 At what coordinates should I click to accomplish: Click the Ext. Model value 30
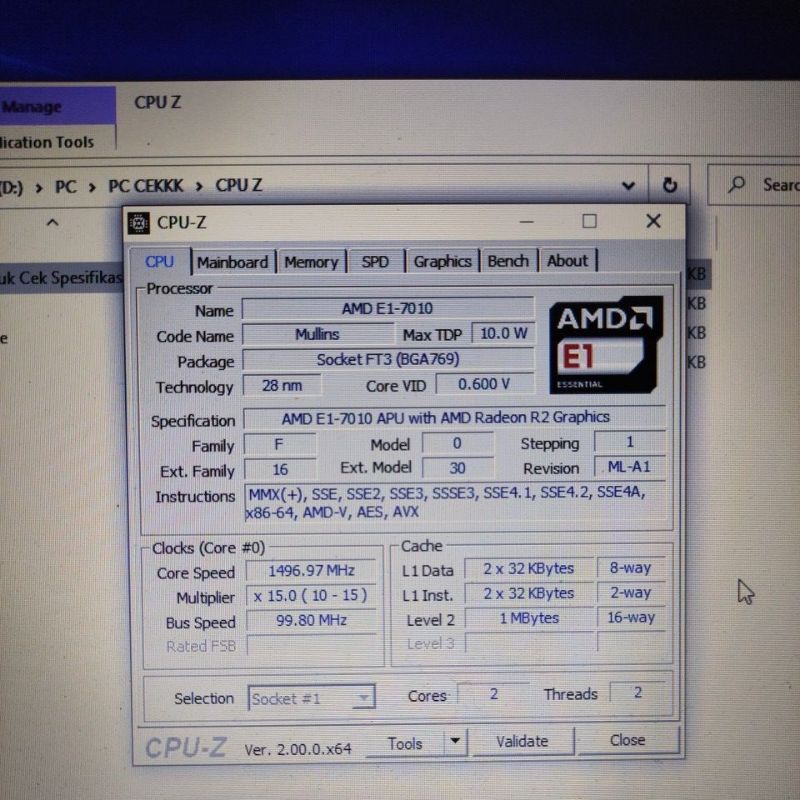tap(458, 468)
